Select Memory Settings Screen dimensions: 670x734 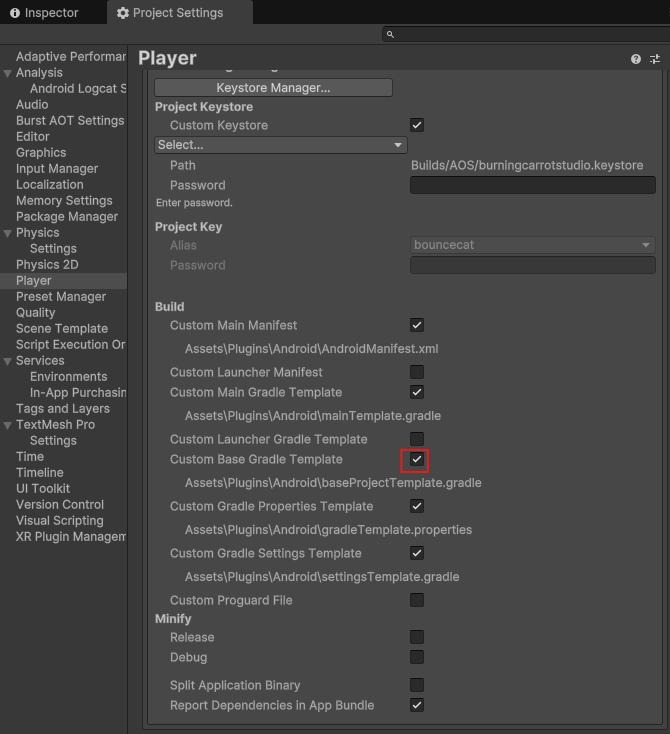63,200
